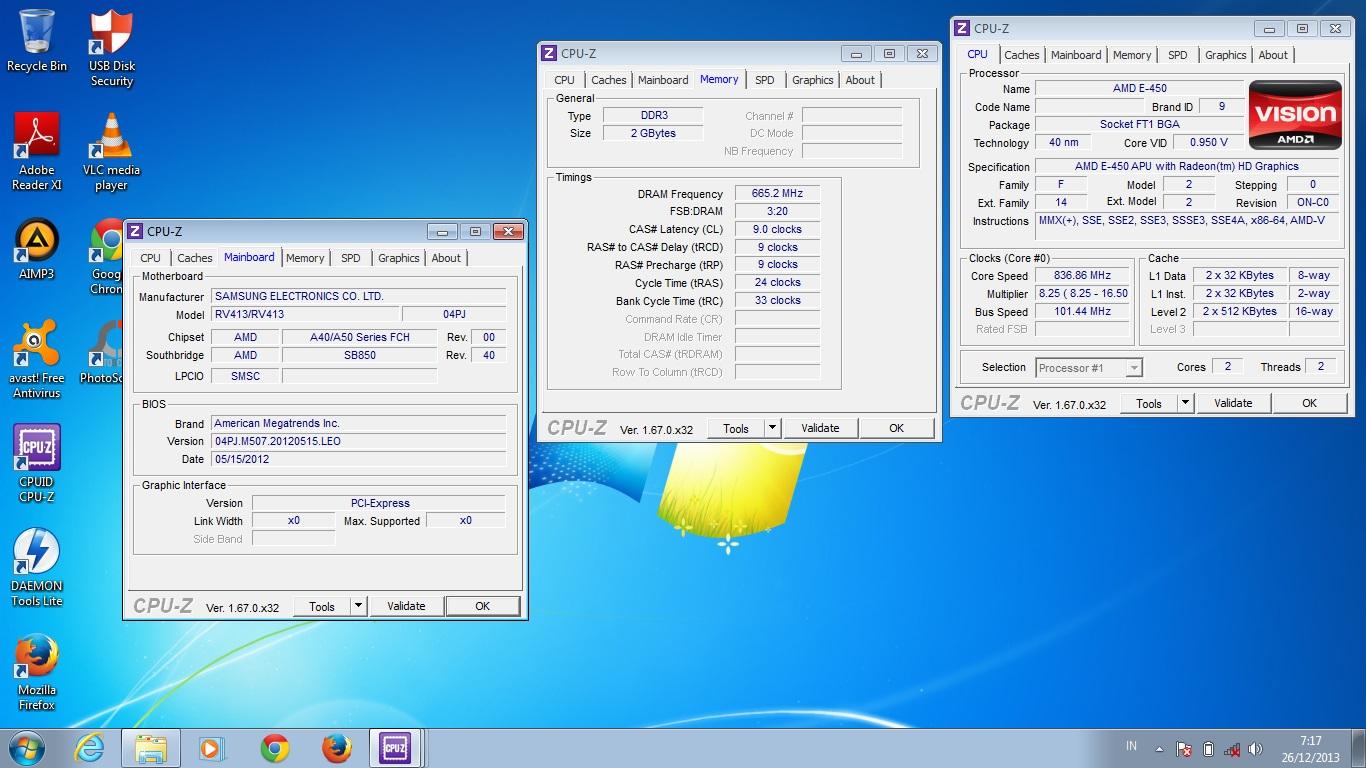Open Mozilla Firefox desktop shortcut
This screenshot has width=1366, height=768.
coord(37,672)
